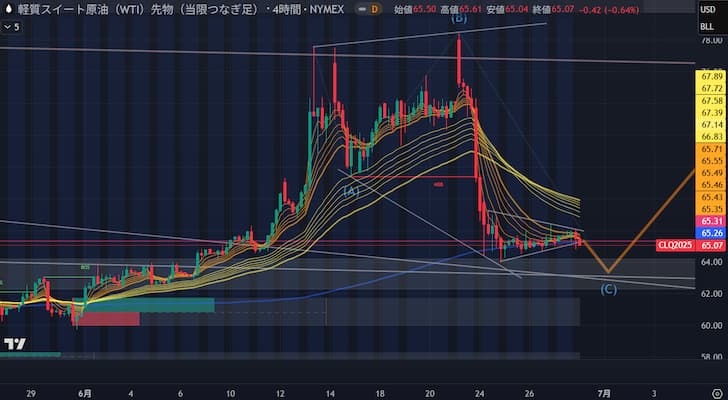Image resolution: width=728 pixels, height=400 pixels.
Task: Select the (C) wave label
Action: (x=609, y=290)
